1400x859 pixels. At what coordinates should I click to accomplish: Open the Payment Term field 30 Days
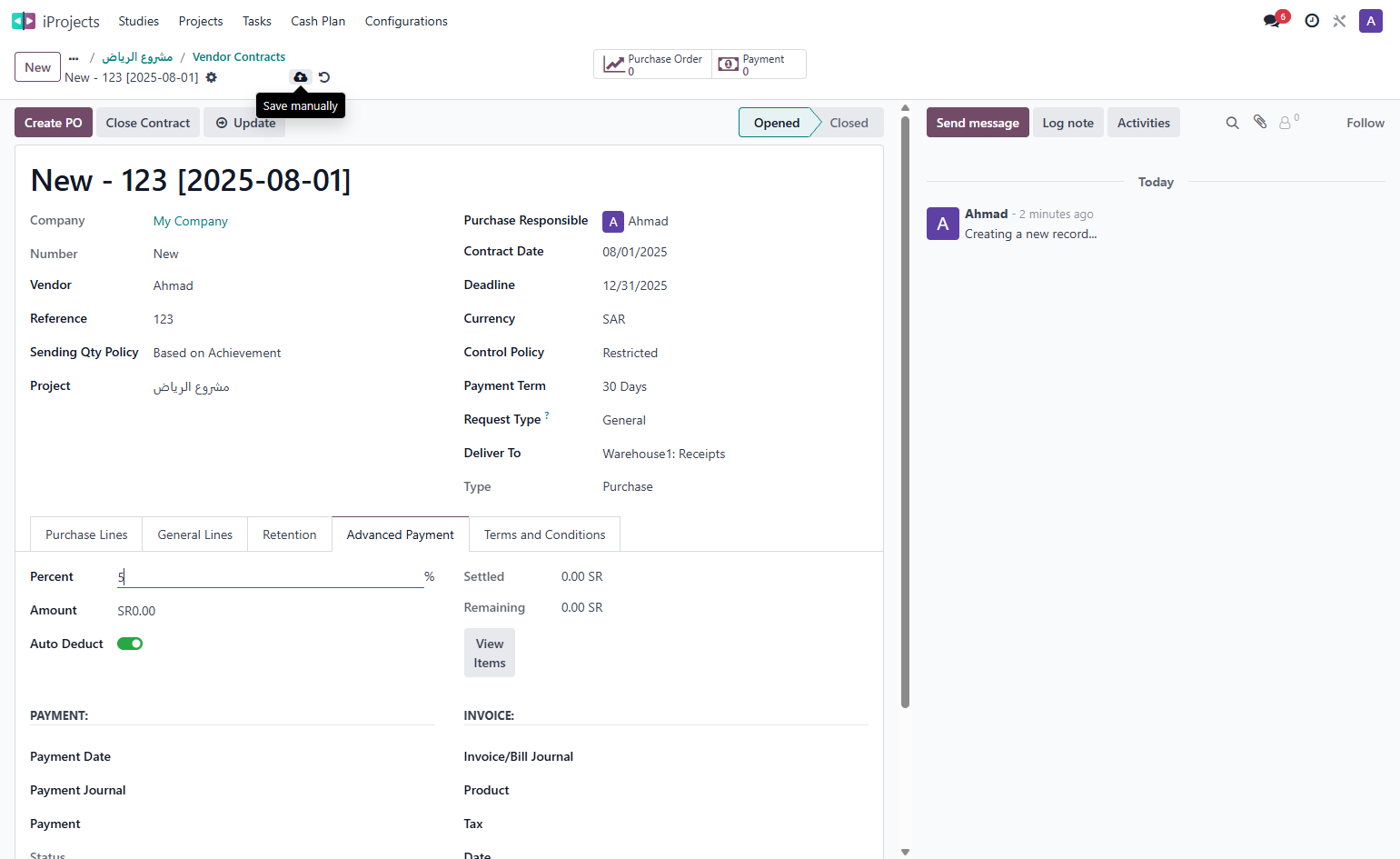pyautogui.click(x=625, y=386)
